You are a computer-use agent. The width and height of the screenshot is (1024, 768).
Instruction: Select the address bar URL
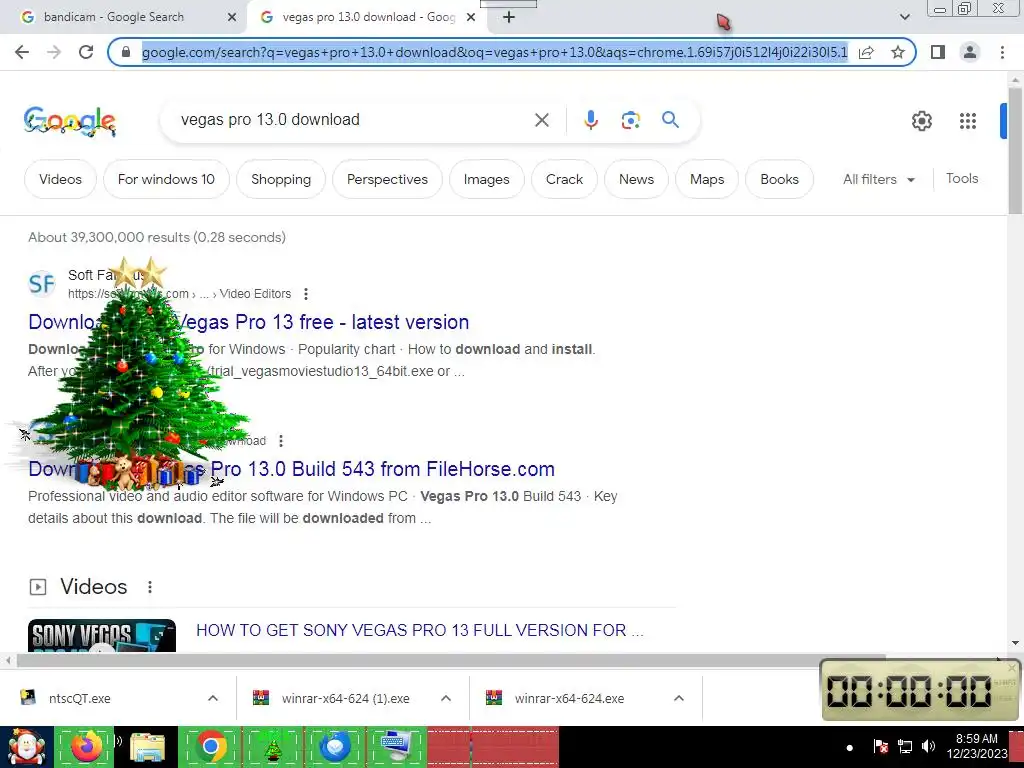[x=494, y=52]
